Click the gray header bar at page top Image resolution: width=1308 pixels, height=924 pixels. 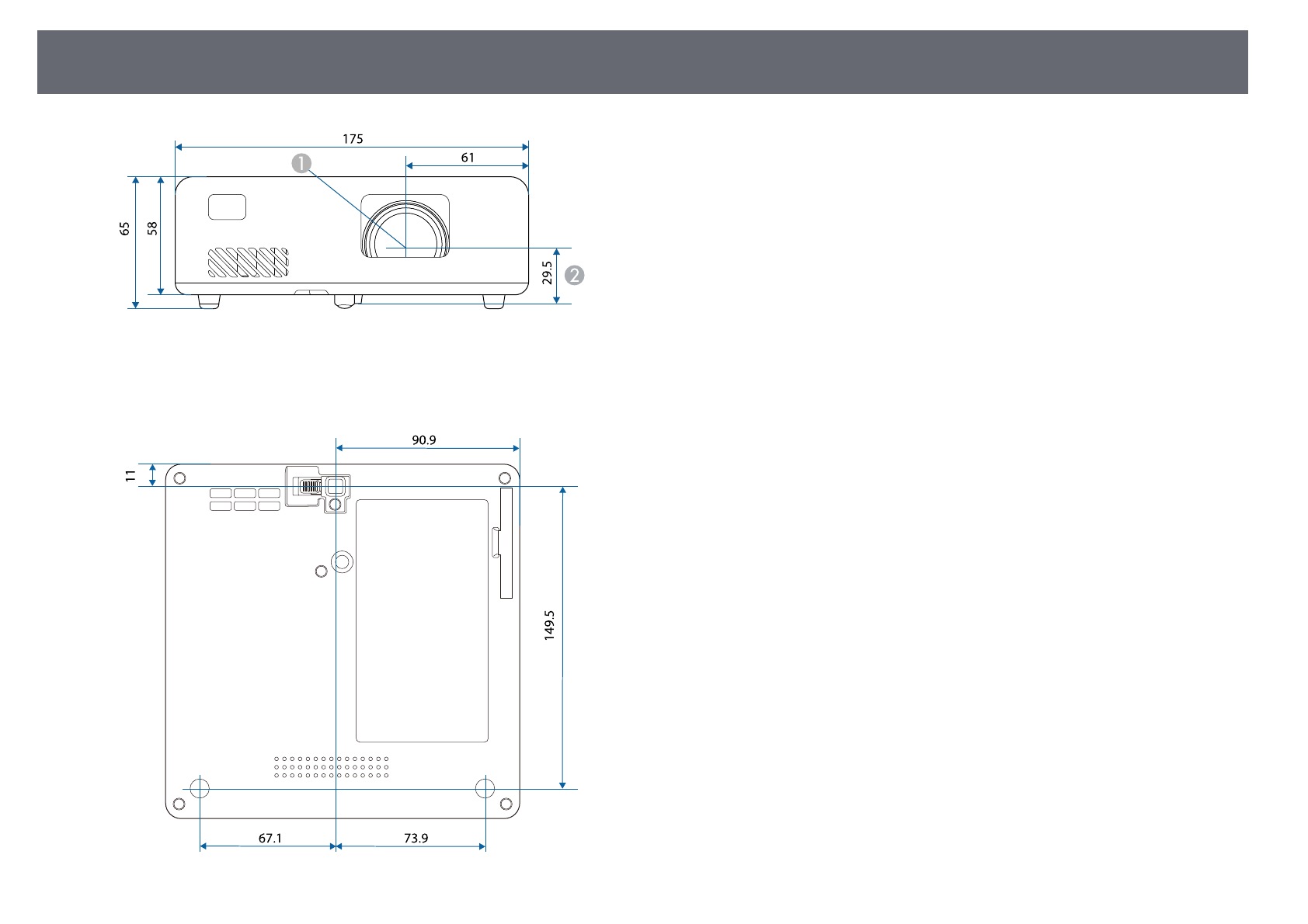coord(642,62)
